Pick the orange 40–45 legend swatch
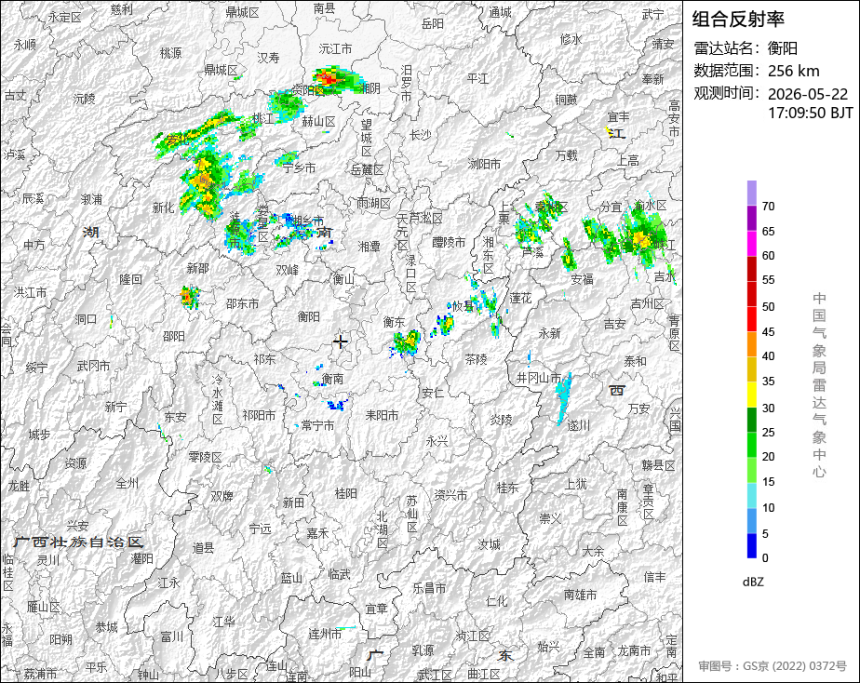This screenshot has width=860, height=683. 751,344
